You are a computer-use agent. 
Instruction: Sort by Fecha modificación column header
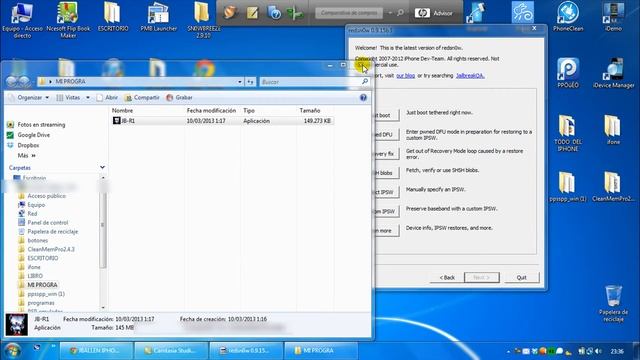coord(211,111)
